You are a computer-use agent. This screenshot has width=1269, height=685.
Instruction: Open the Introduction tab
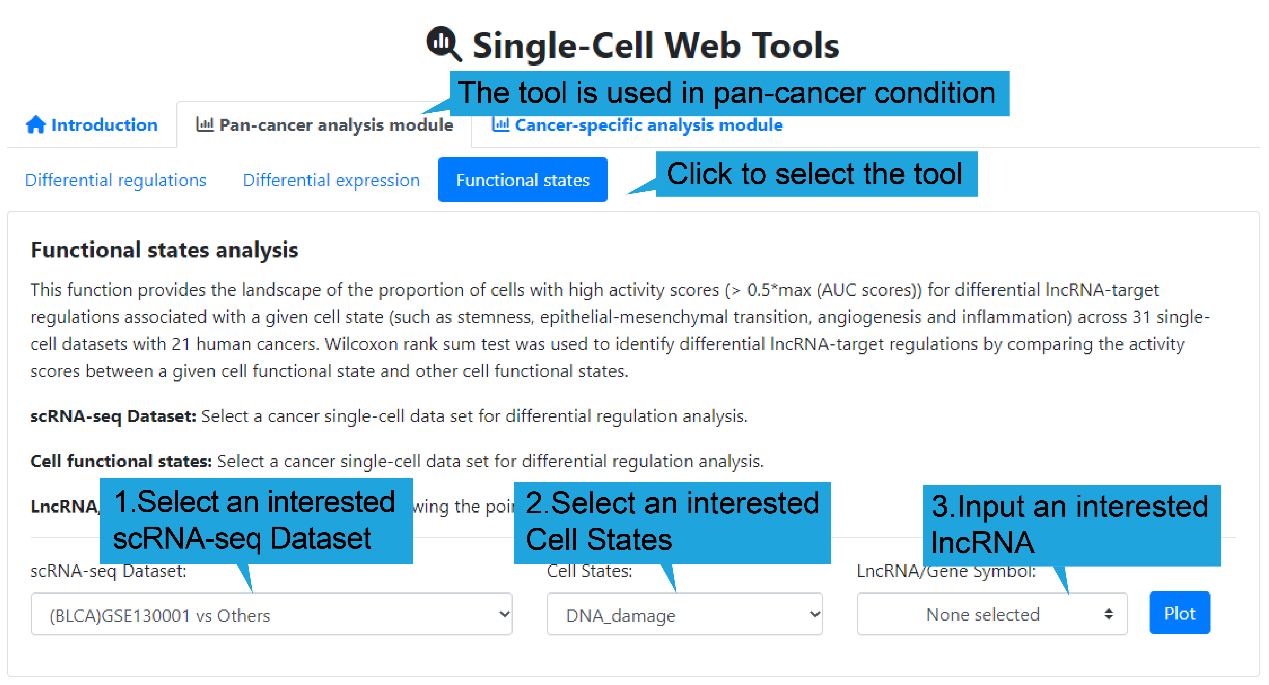pyautogui.click(x=92, y=125)
